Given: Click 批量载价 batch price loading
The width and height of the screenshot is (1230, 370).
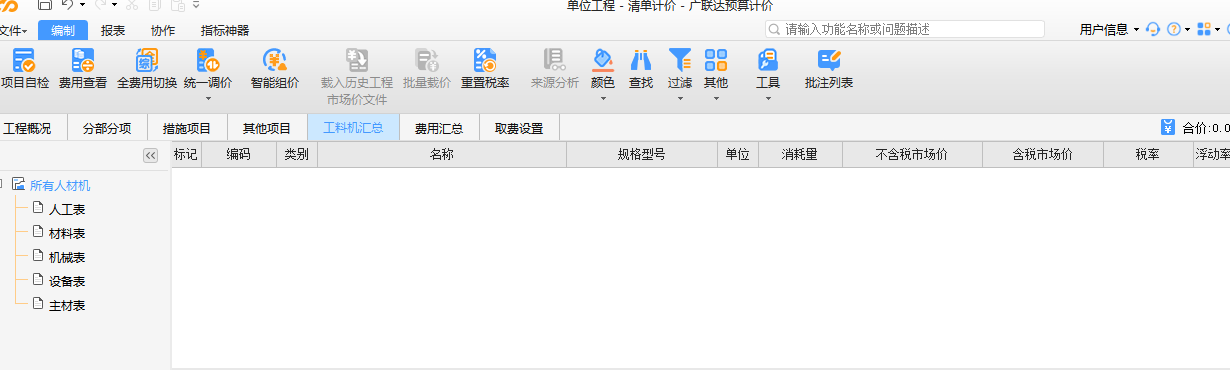Looking at the screenshot, I should pyautogui.click(x=427, y=69).
